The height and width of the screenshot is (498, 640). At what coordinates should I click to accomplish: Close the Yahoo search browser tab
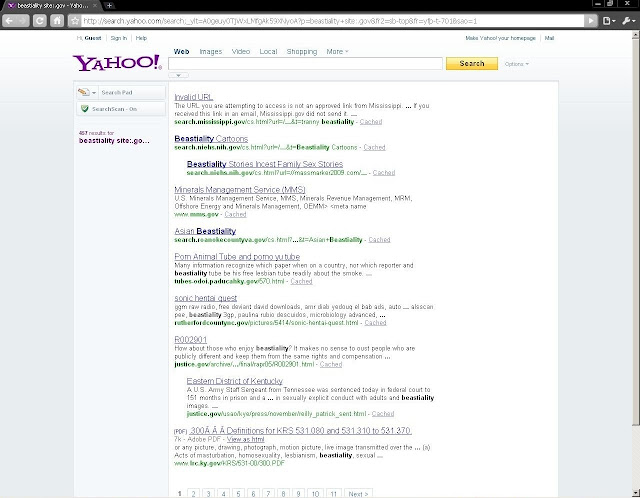coord(95,6)
